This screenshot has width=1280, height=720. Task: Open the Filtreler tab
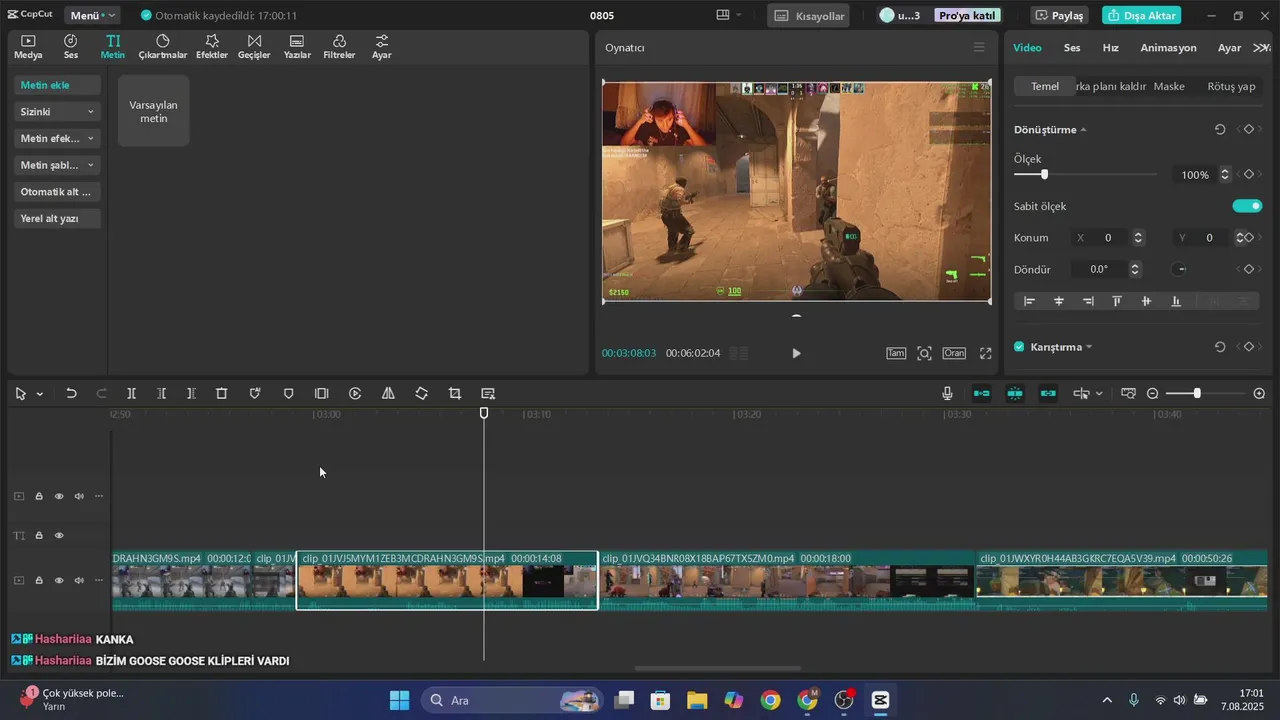[339, 47]
